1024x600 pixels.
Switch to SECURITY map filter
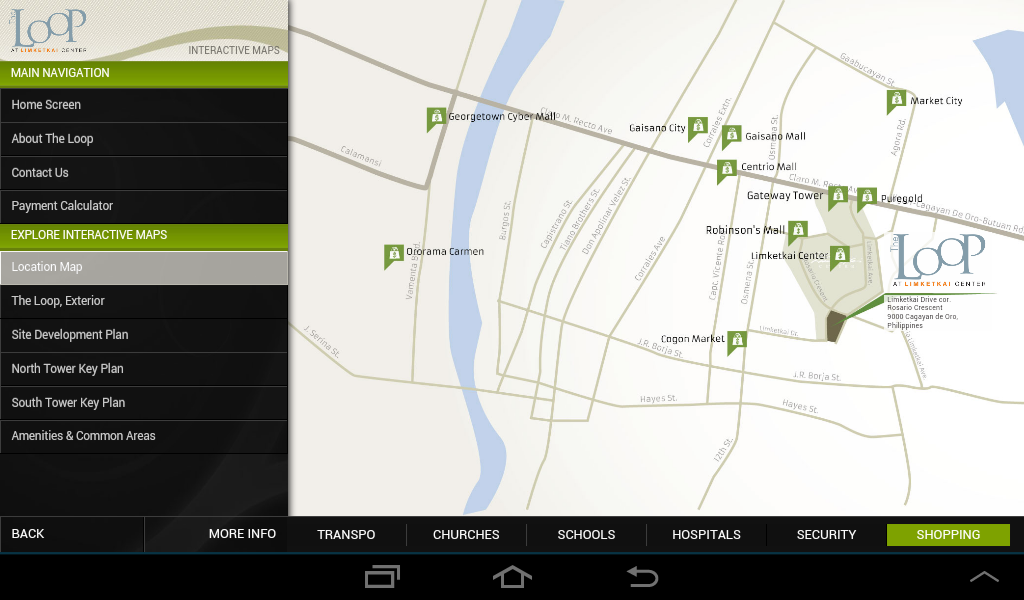[826, 535]
